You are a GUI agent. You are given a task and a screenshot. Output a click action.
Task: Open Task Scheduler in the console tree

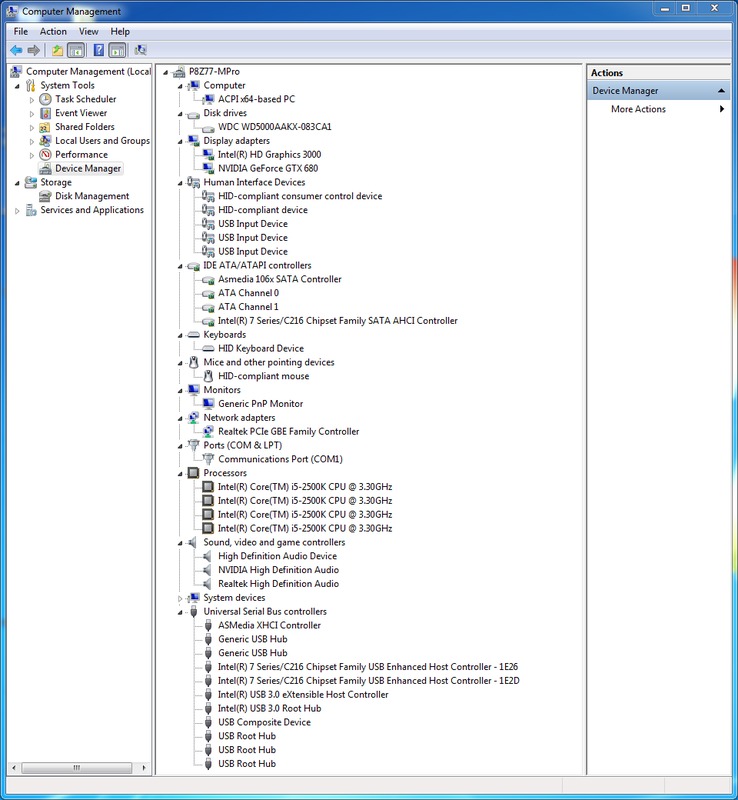click(85, 99)
